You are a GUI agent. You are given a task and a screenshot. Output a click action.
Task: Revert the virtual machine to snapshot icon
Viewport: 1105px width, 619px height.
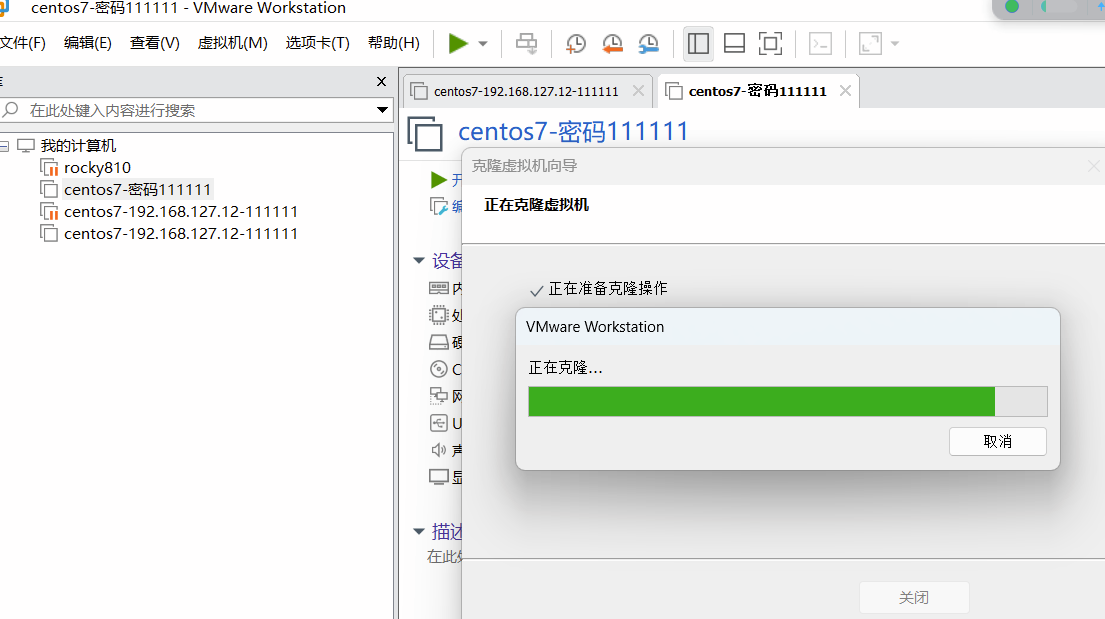pos(612,44)
